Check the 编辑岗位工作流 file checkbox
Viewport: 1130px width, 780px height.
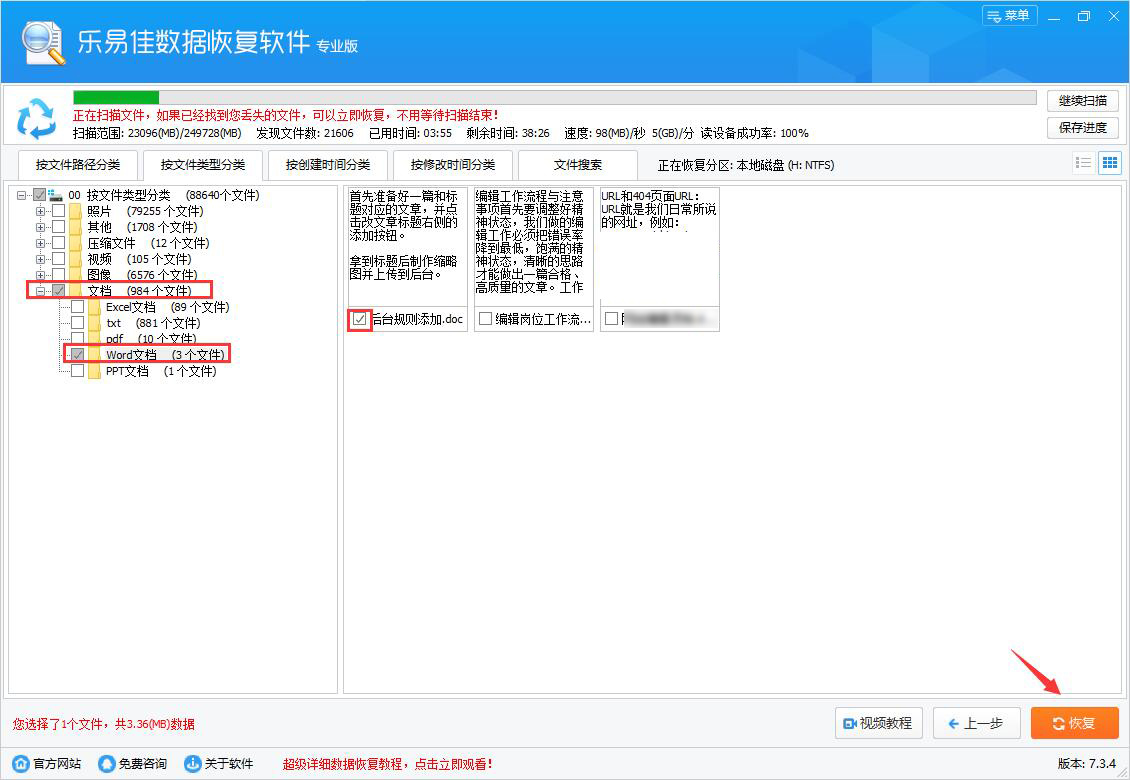pos(485,319)
